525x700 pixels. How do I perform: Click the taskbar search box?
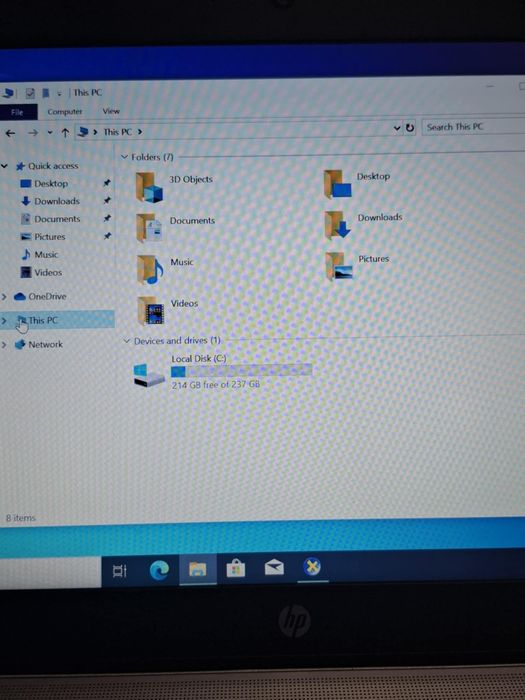pyautogui.click(x=50, y=572)
